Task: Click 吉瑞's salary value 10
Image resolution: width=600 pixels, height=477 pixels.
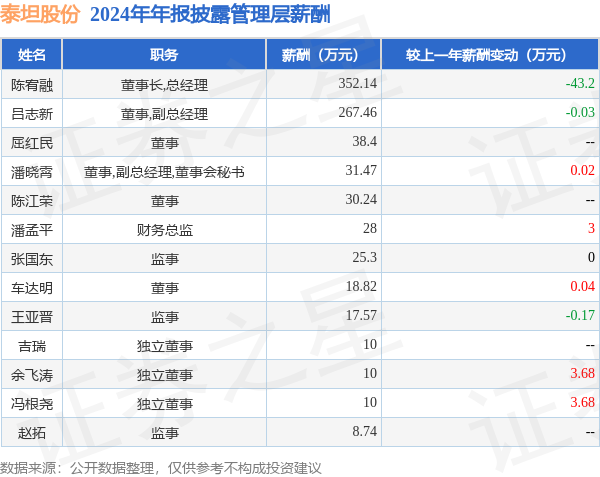Action: (370, 345)
